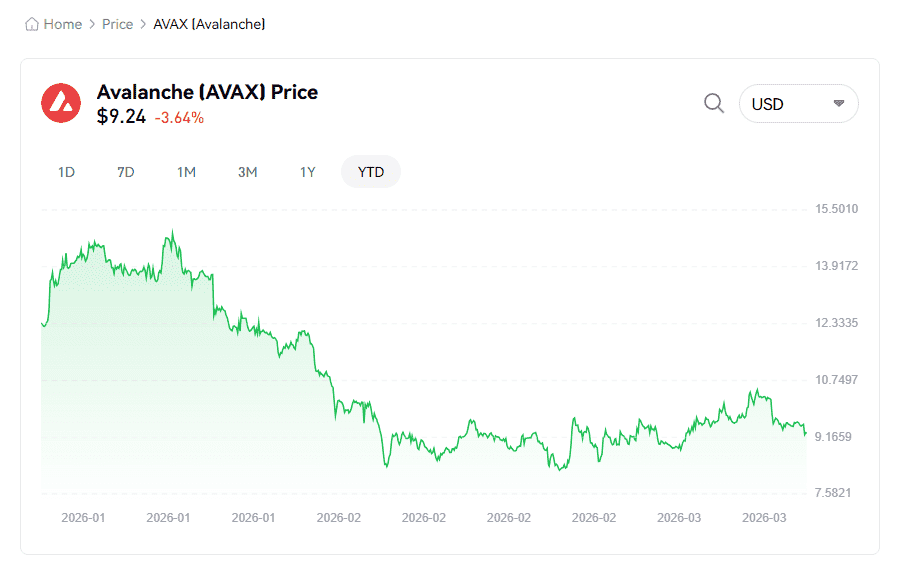Expand the USD currency dropdown

(x=798, y=104)
